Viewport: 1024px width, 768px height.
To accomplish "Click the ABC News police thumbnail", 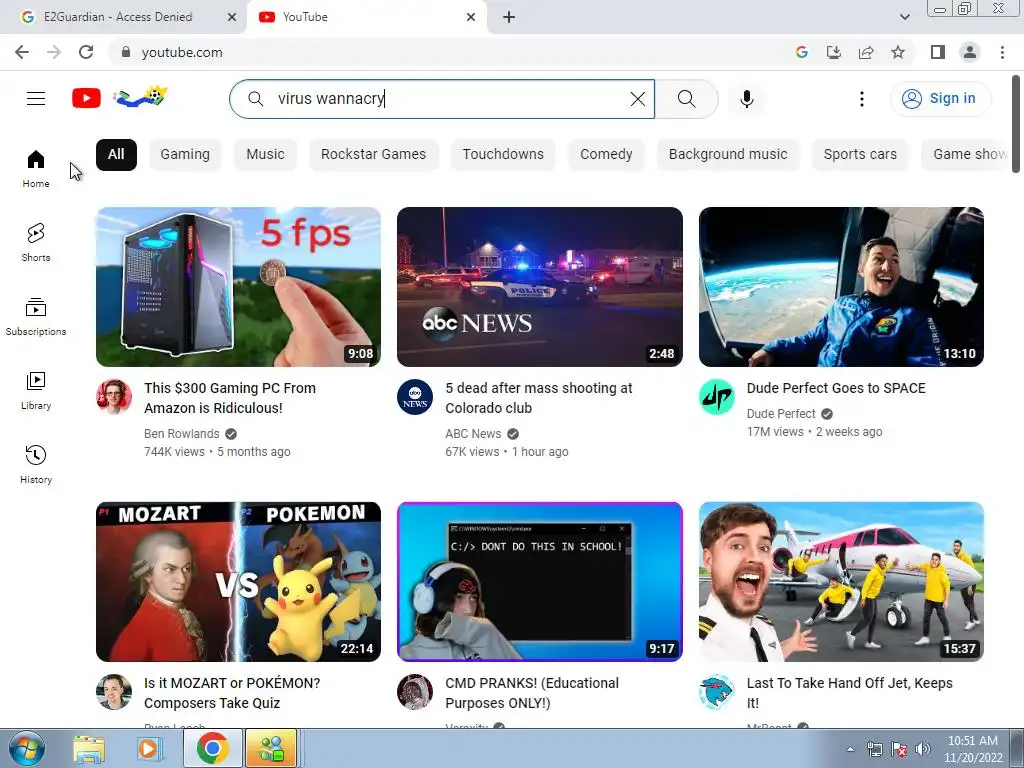I will click(x=539, y=287).
